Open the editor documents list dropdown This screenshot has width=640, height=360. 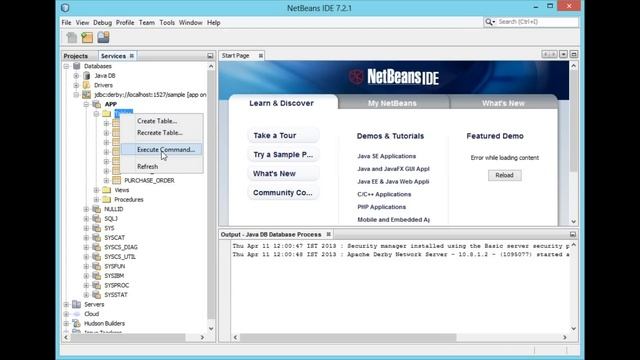(563, 54)
